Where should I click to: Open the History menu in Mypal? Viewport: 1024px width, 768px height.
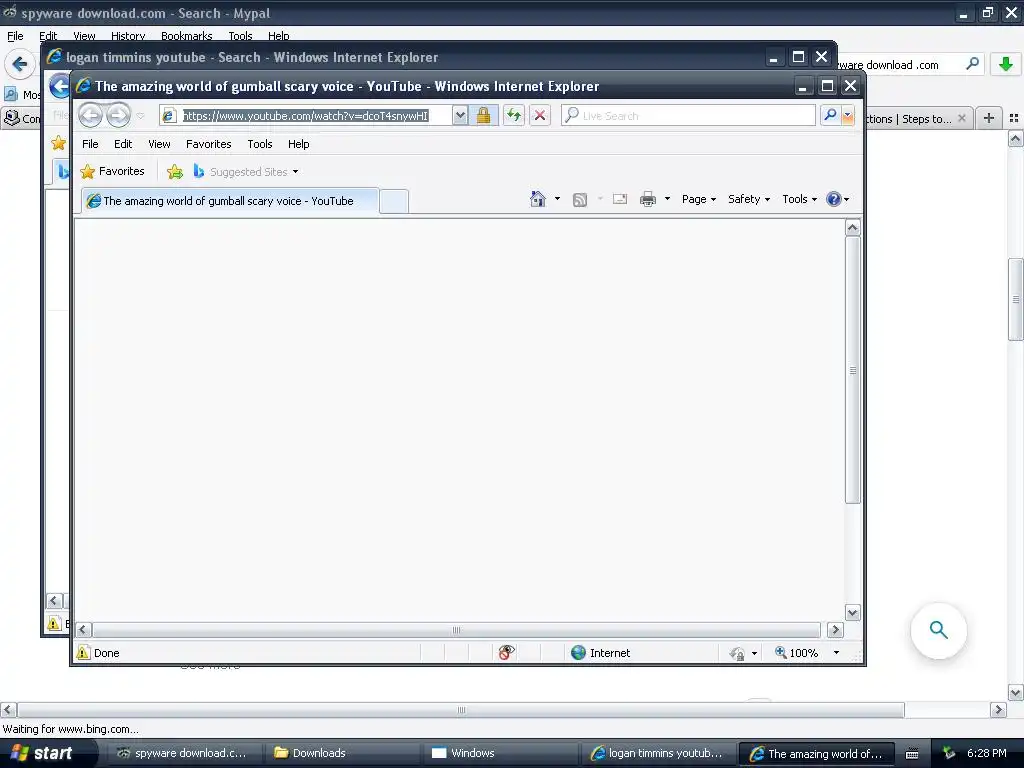pyautogui.click(x=127, y=36)
